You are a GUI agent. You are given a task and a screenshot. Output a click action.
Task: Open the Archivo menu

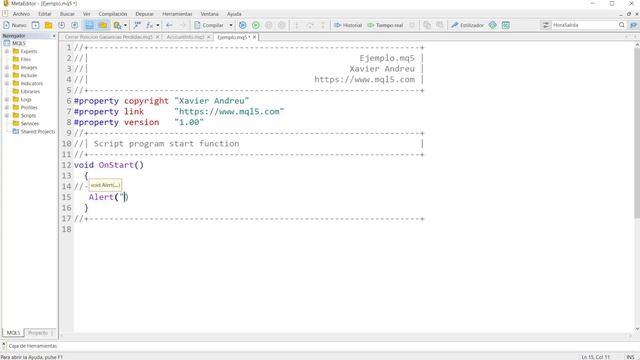click(x=21, y=14)
